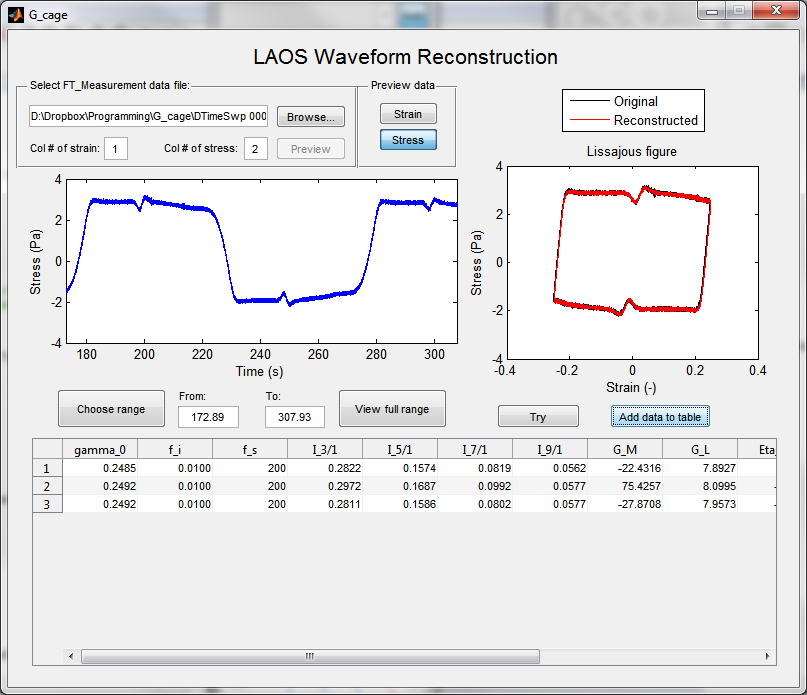Select the Stress preview toggle
This screenshot has width=807, height=695.
[408, 140]
